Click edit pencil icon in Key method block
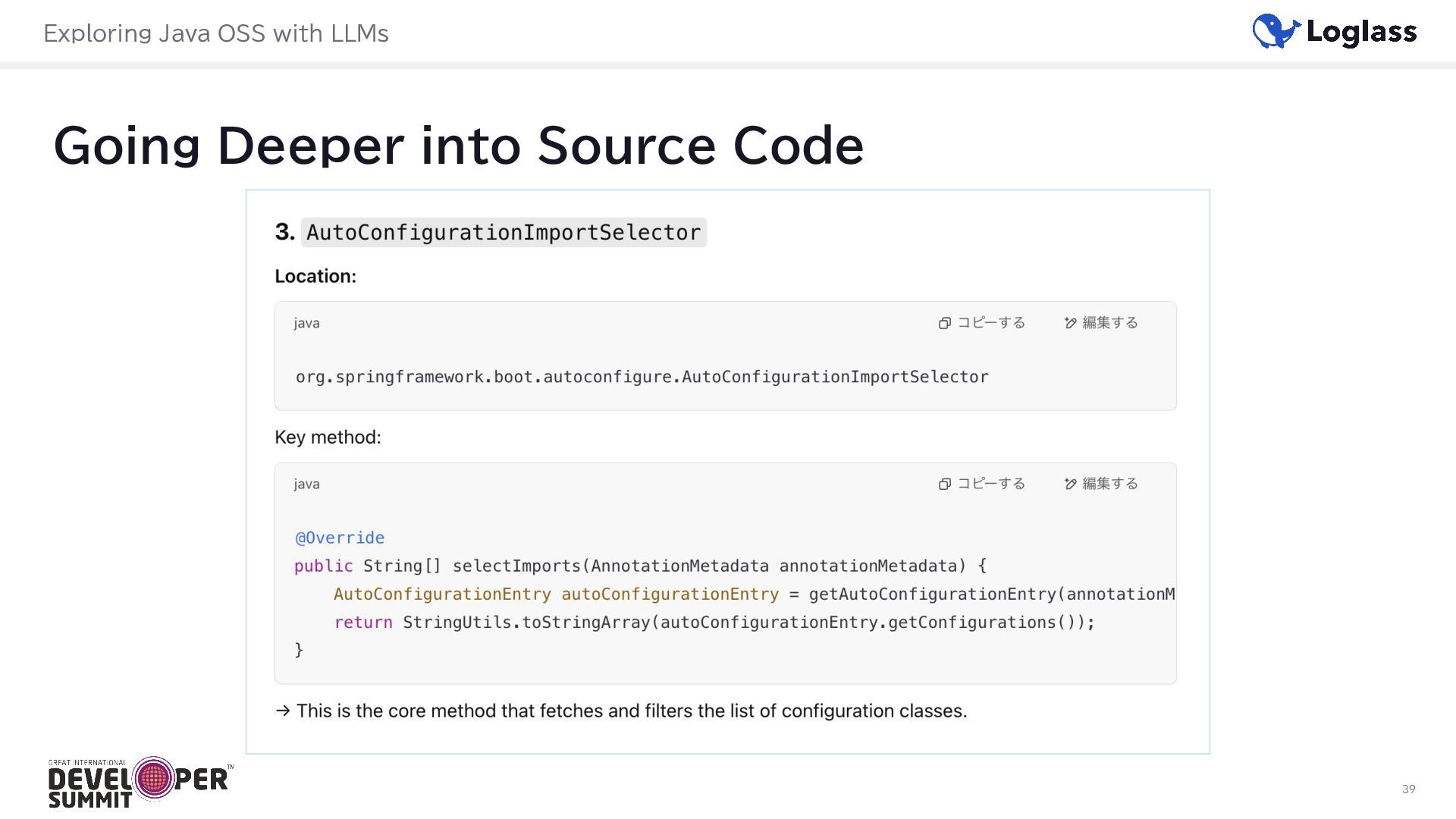 (1070, 484)
